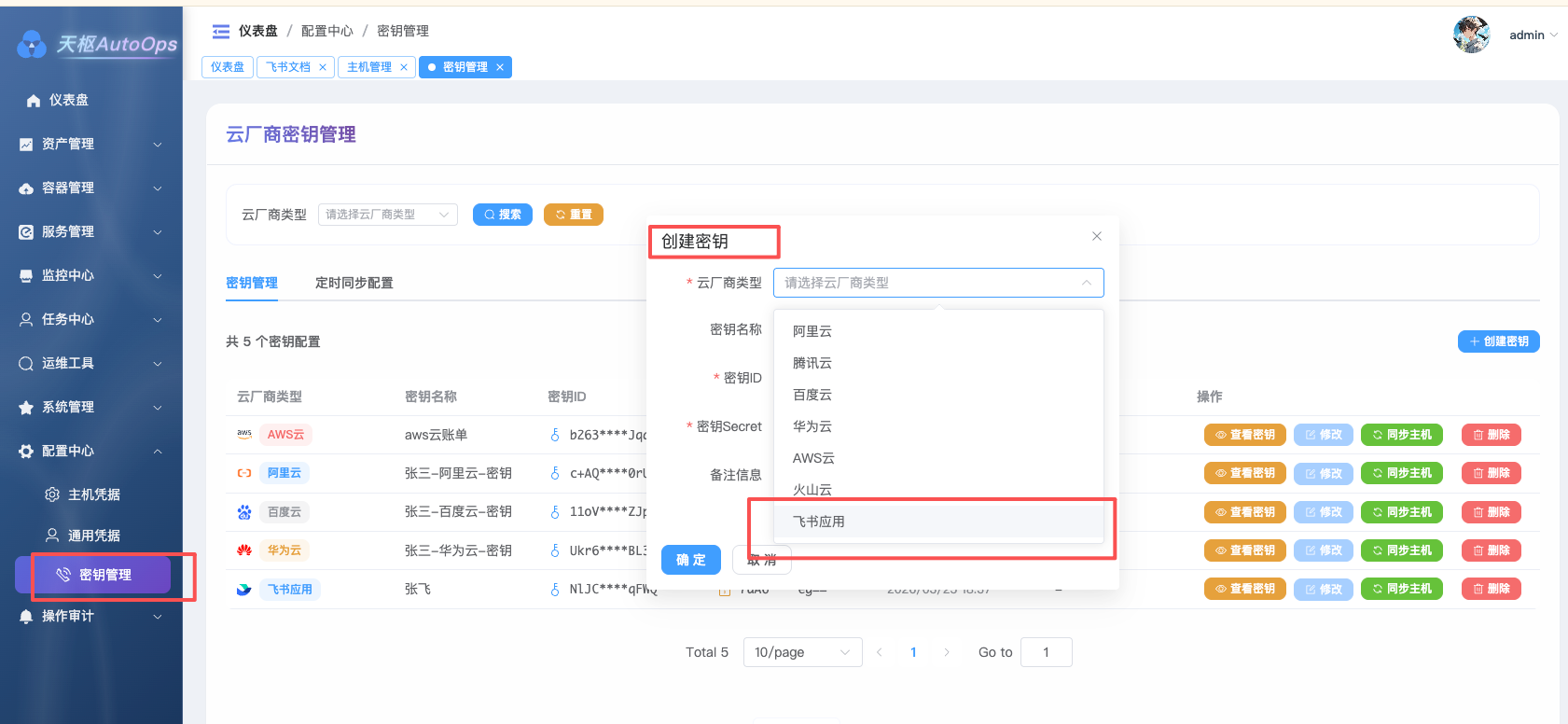Open the 仪表盘 page tab
The image size is (1568, 724).
click(x=228, y=67)
